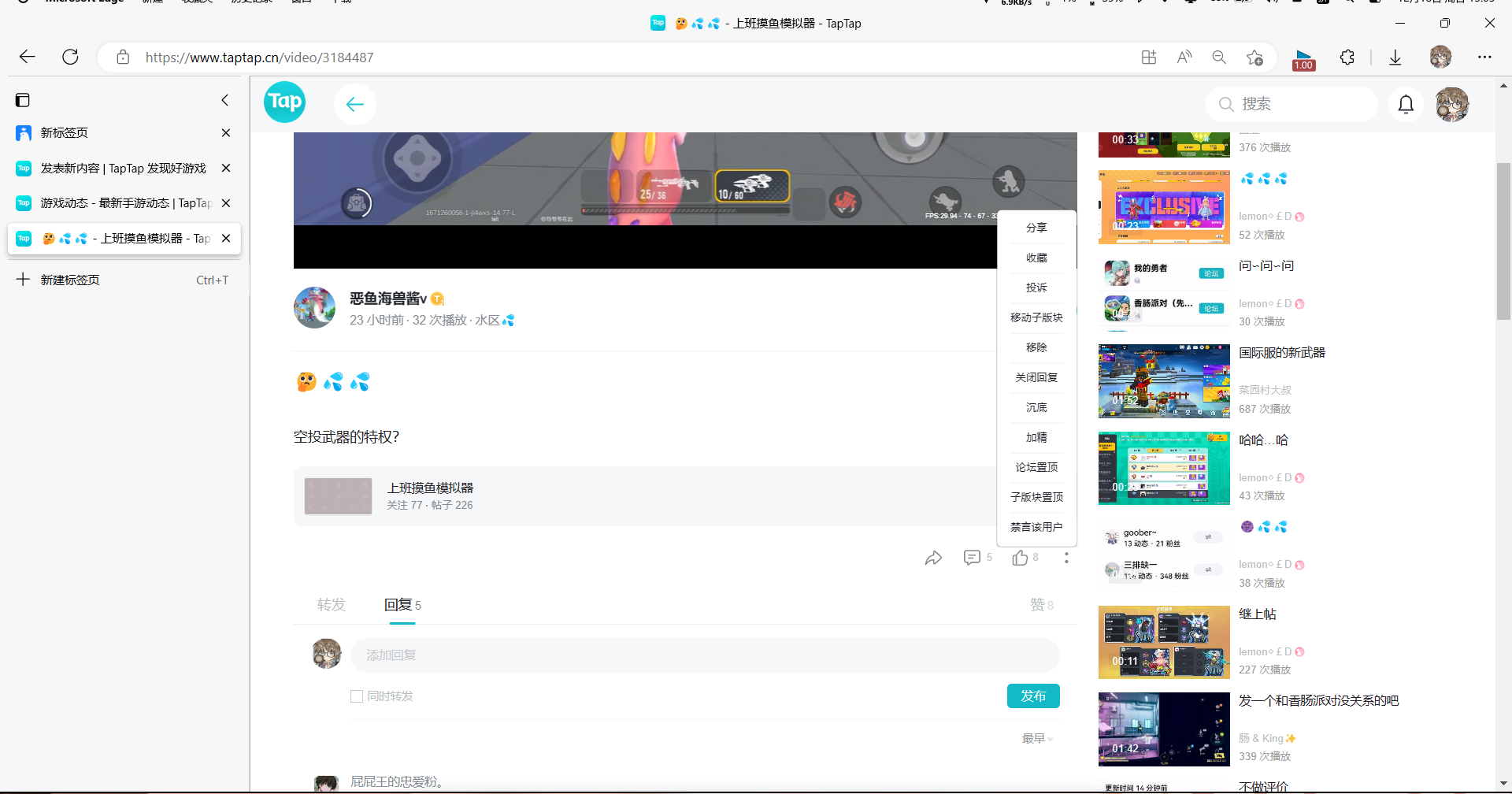Open browser downloads icon

[1395, 57]
